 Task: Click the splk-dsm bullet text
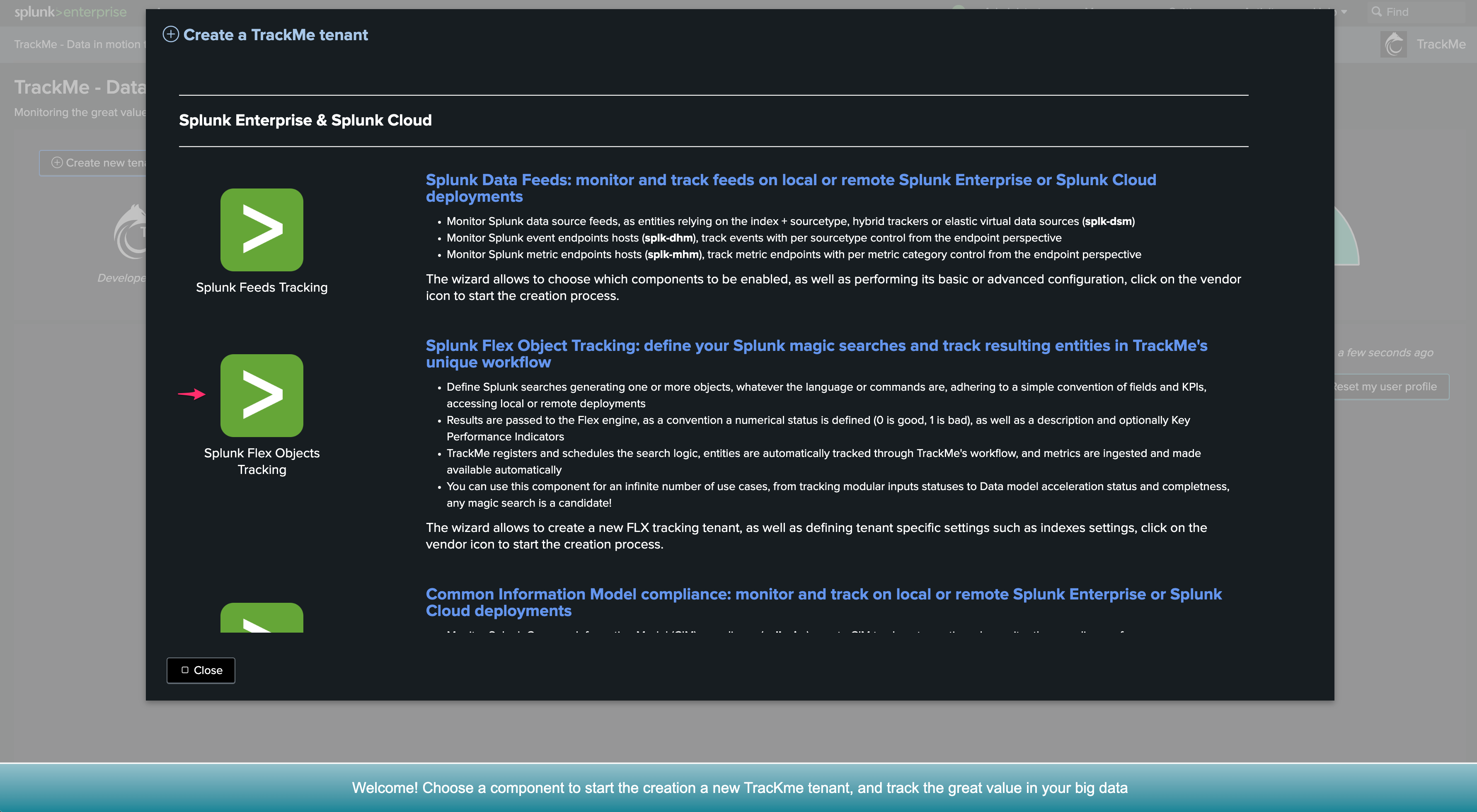point(791,221)
